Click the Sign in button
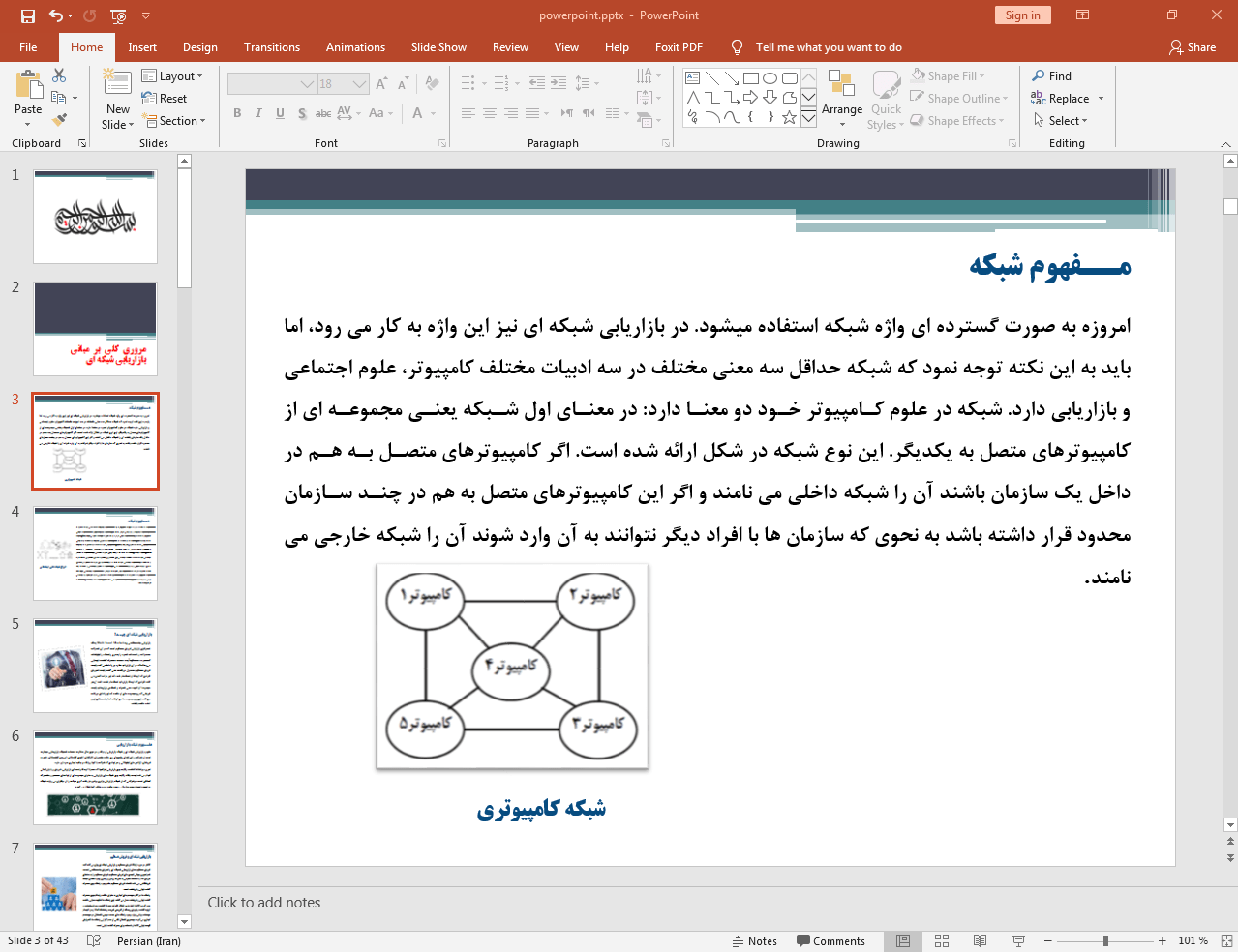1238x952 pixels. click(x=1022, y=15)
